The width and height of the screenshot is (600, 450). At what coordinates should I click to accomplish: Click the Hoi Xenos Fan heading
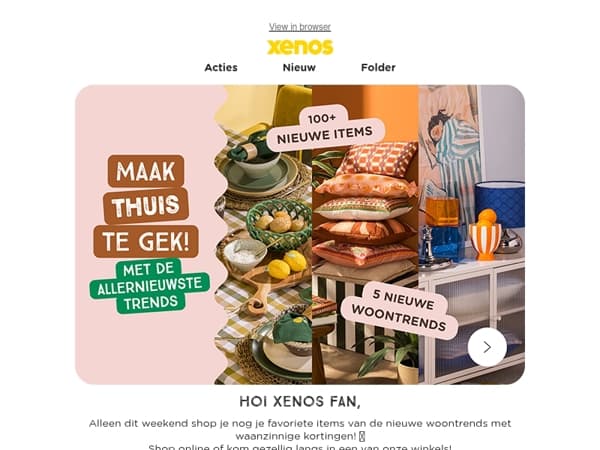300,401
